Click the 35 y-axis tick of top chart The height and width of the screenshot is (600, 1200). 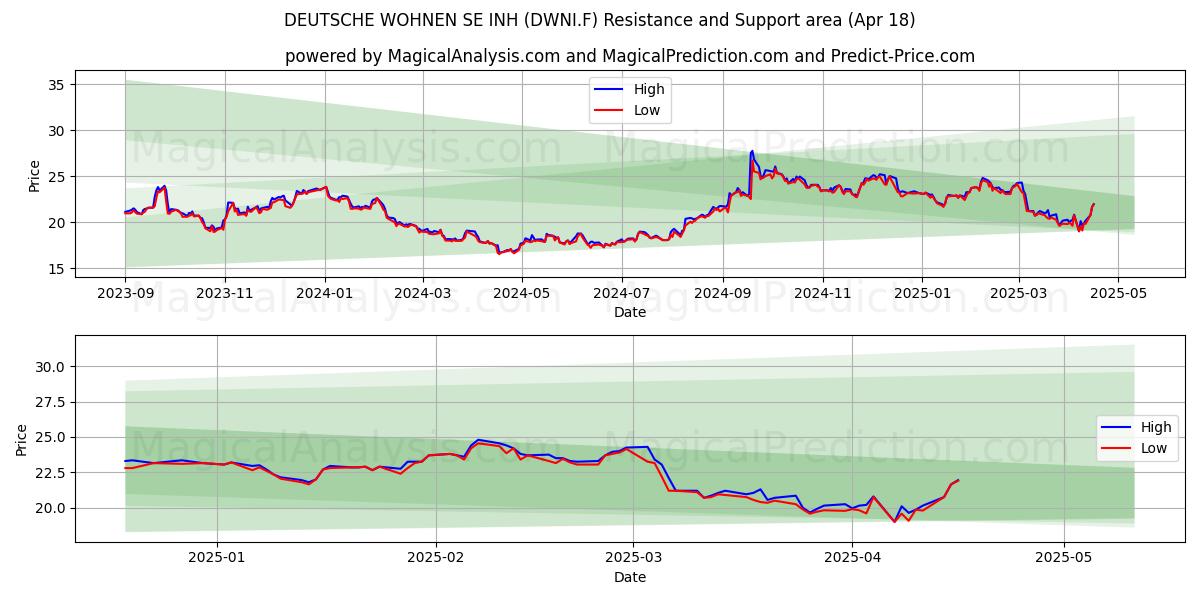[x=58, y=85]
